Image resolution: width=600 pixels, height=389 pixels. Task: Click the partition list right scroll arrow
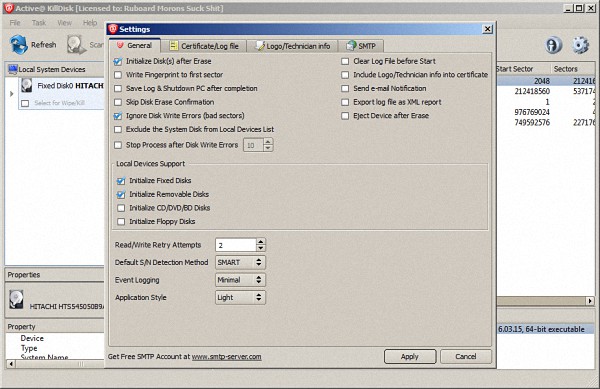590,301
